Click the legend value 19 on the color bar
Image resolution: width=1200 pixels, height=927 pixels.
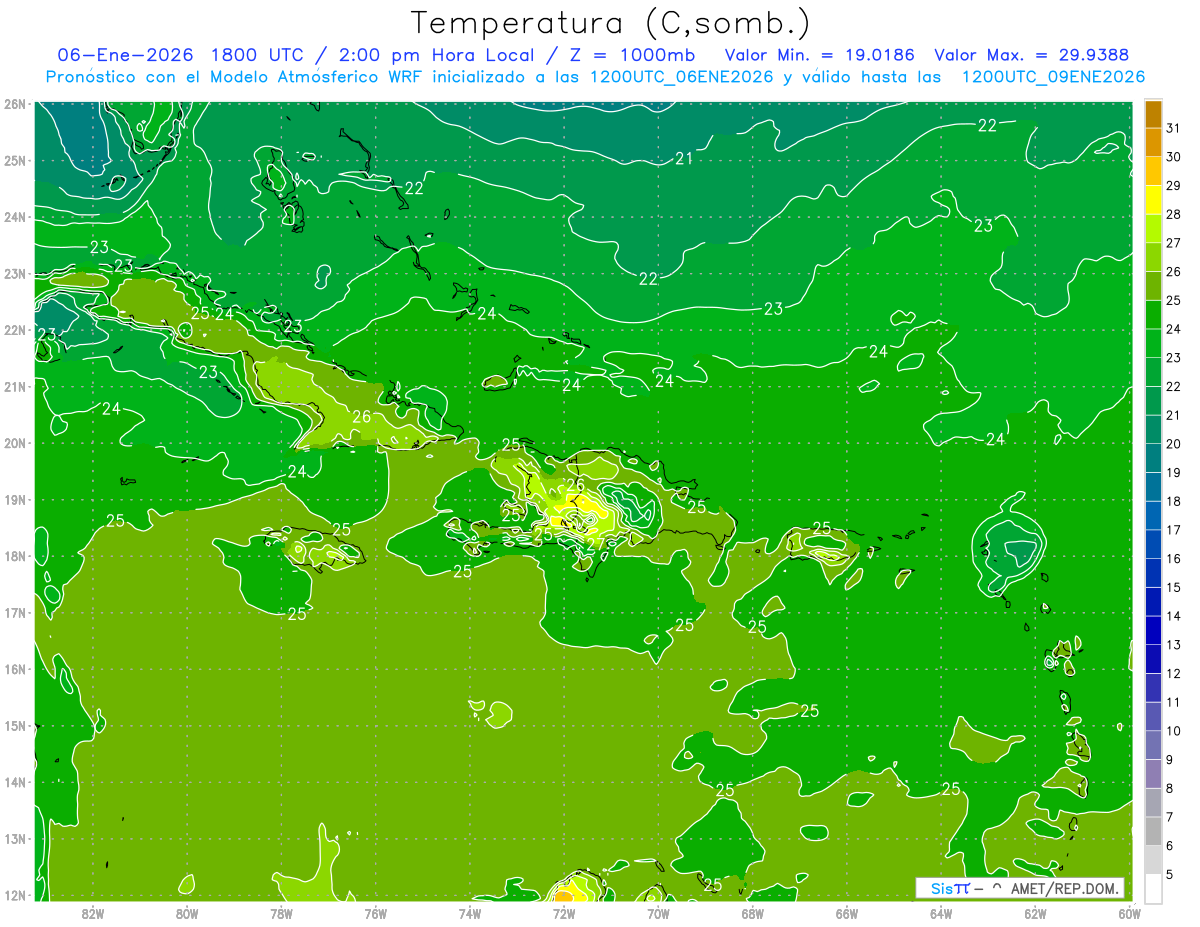(x=1174, y=472)
